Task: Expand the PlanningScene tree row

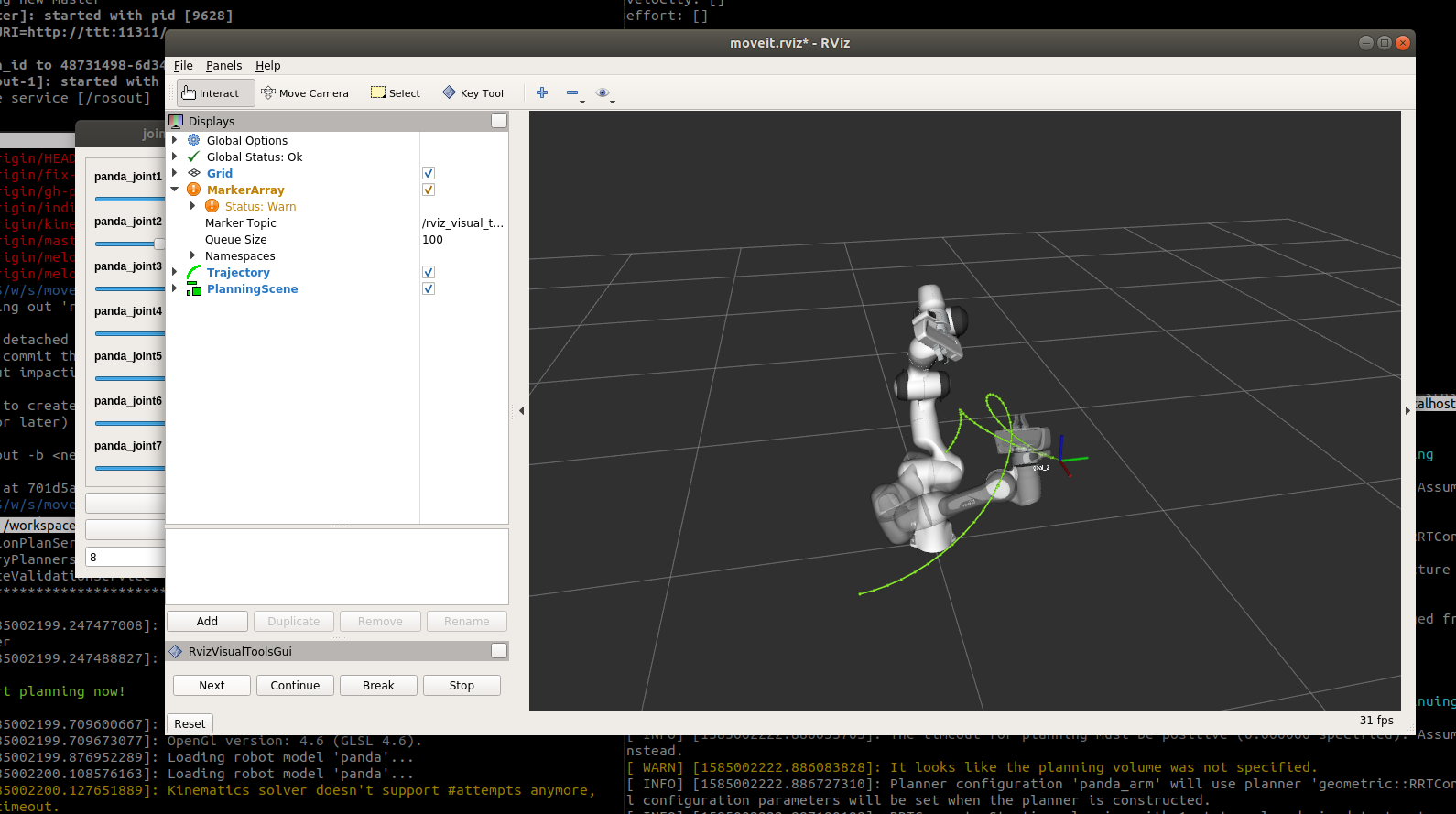Action: [175, 288]
